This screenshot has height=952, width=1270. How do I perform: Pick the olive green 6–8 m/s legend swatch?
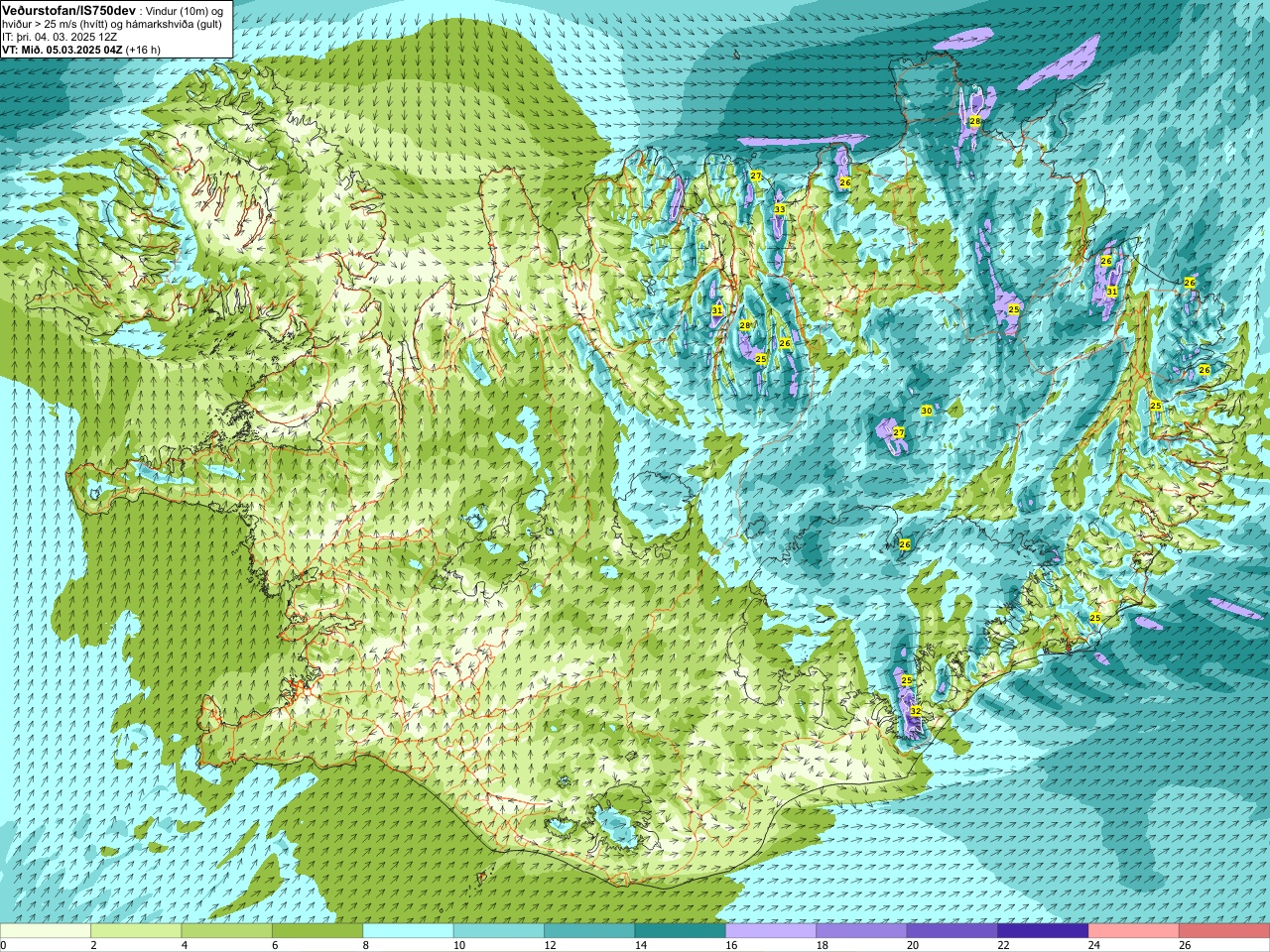[317, 931]
